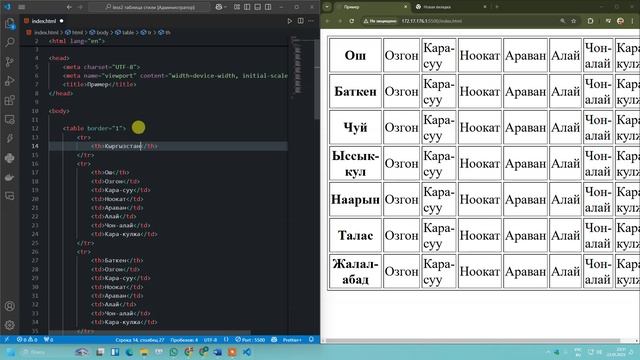Screen dimensions: 640x360
Task: Open the Windows Start button
Action: point(10,352)
